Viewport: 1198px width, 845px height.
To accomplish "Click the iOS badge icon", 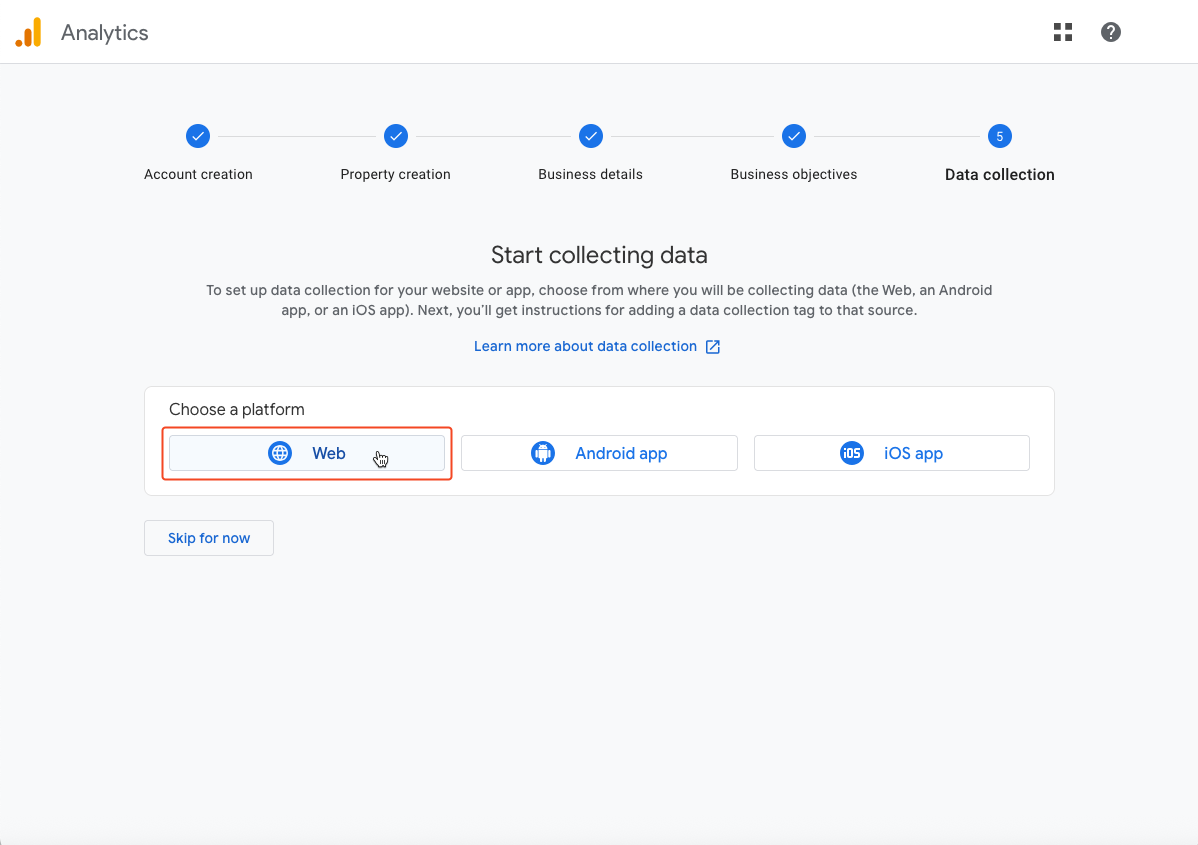I will 851,453.
